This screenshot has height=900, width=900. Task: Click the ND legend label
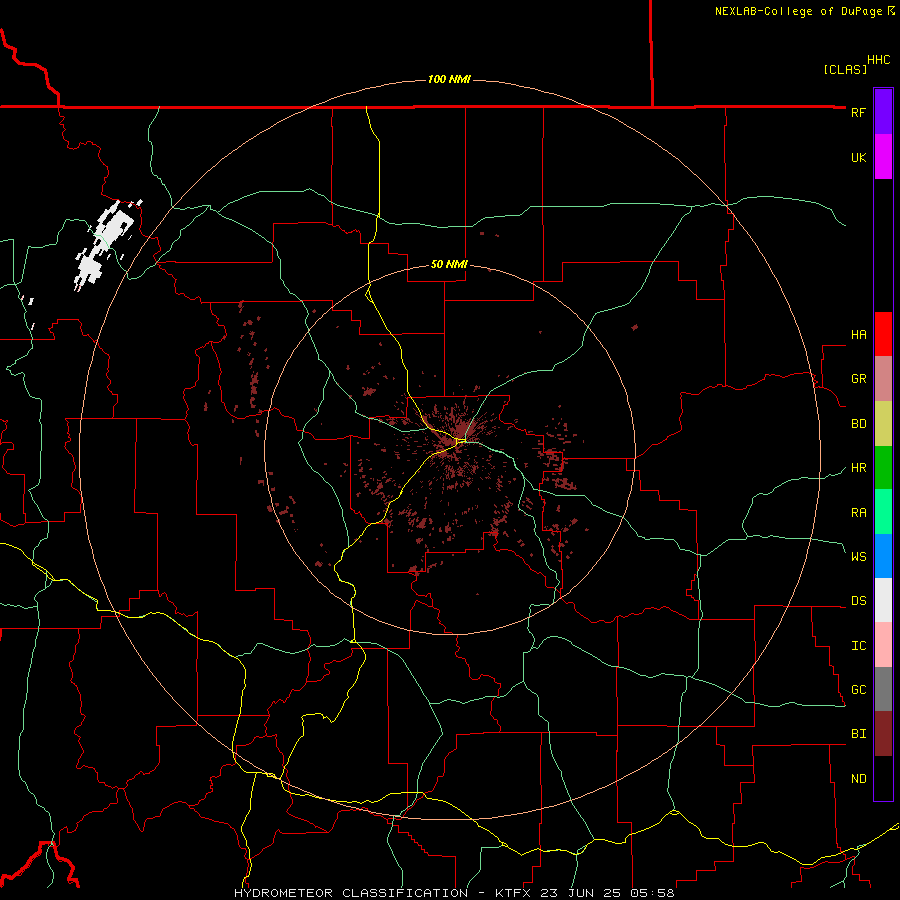858,779
